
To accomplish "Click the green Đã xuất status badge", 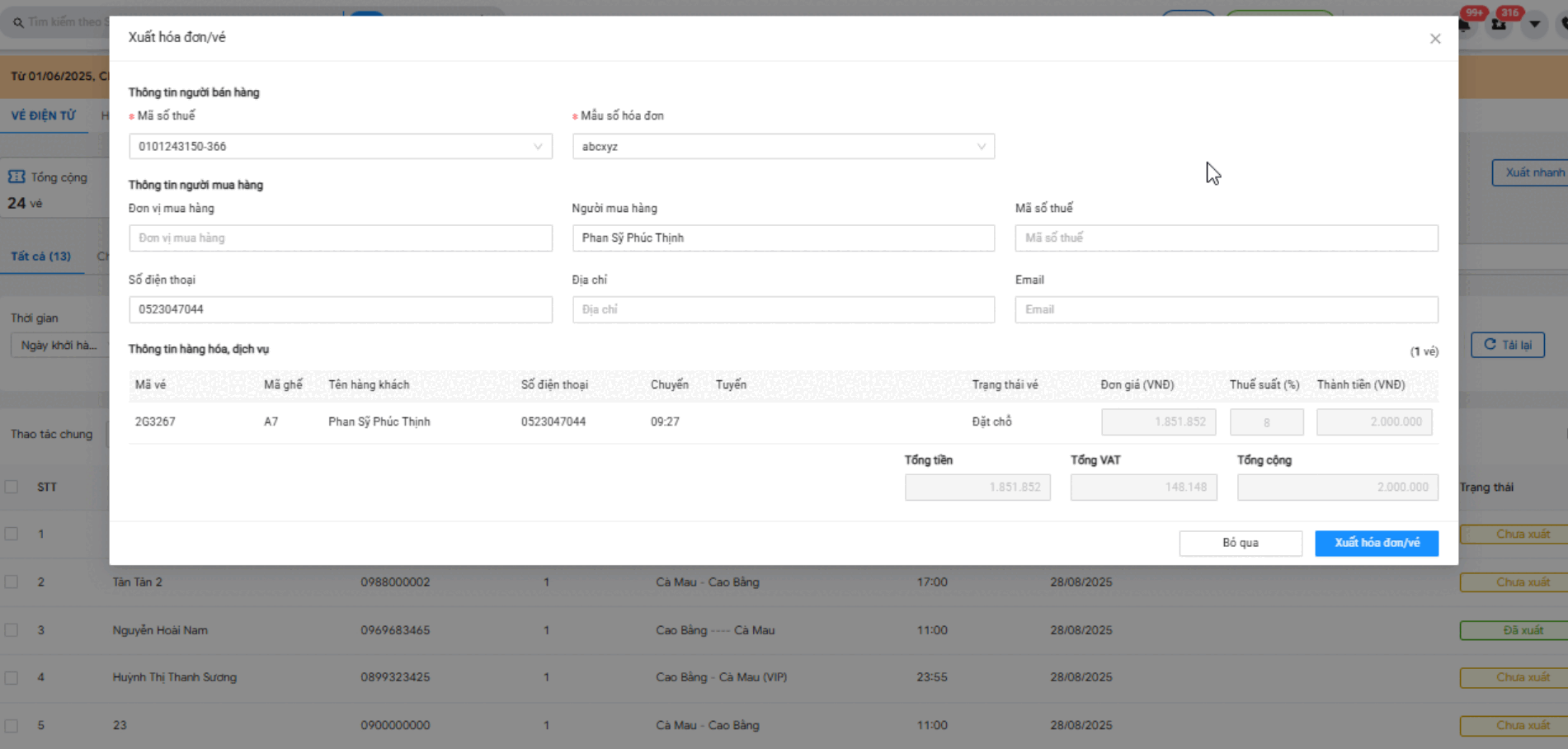I will (1520, 630).
